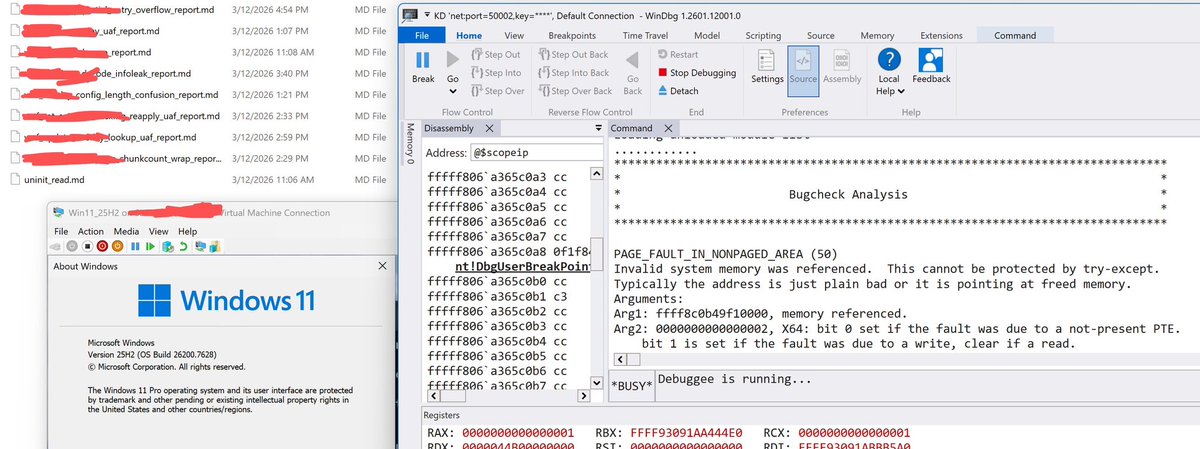The width and height of the screenshot is (1200, 449).
Task: Open the Command ribbon tab
Action: 1014,35
